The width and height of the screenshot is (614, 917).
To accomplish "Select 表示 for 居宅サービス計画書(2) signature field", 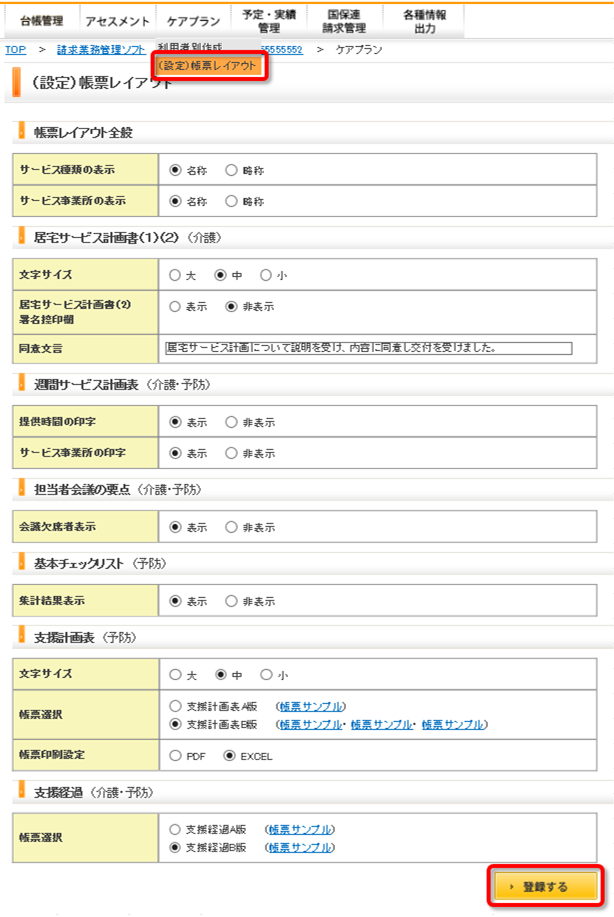I will click(175, 306).
